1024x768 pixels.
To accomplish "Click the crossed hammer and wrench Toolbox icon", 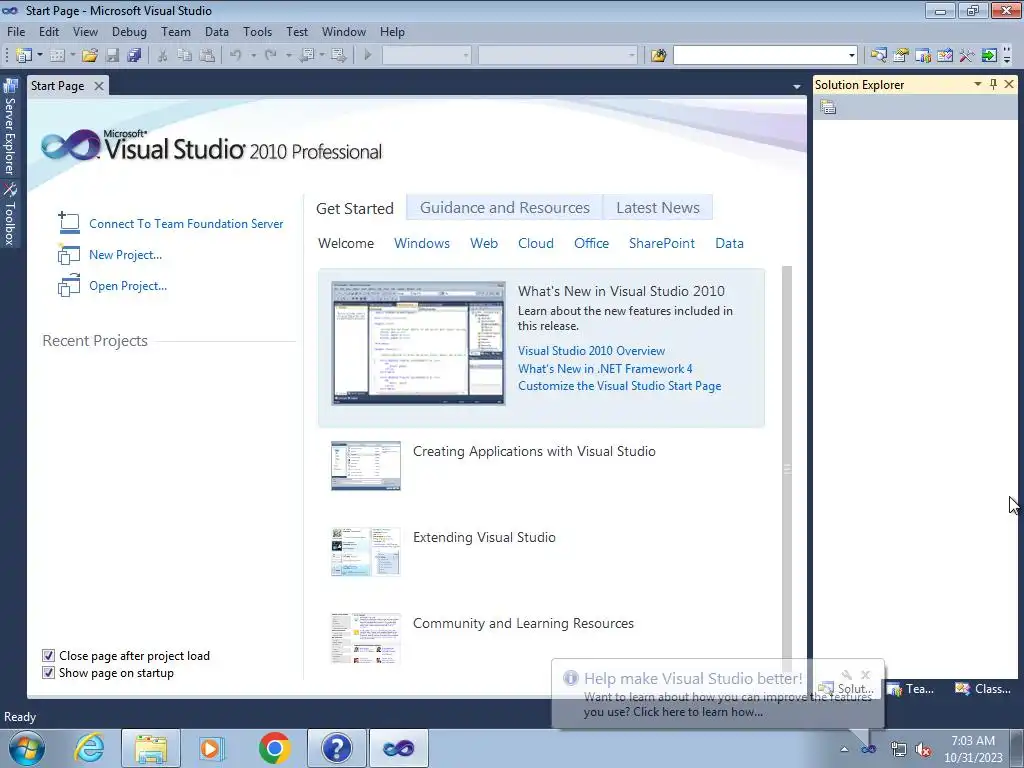I will pos(967,56).
